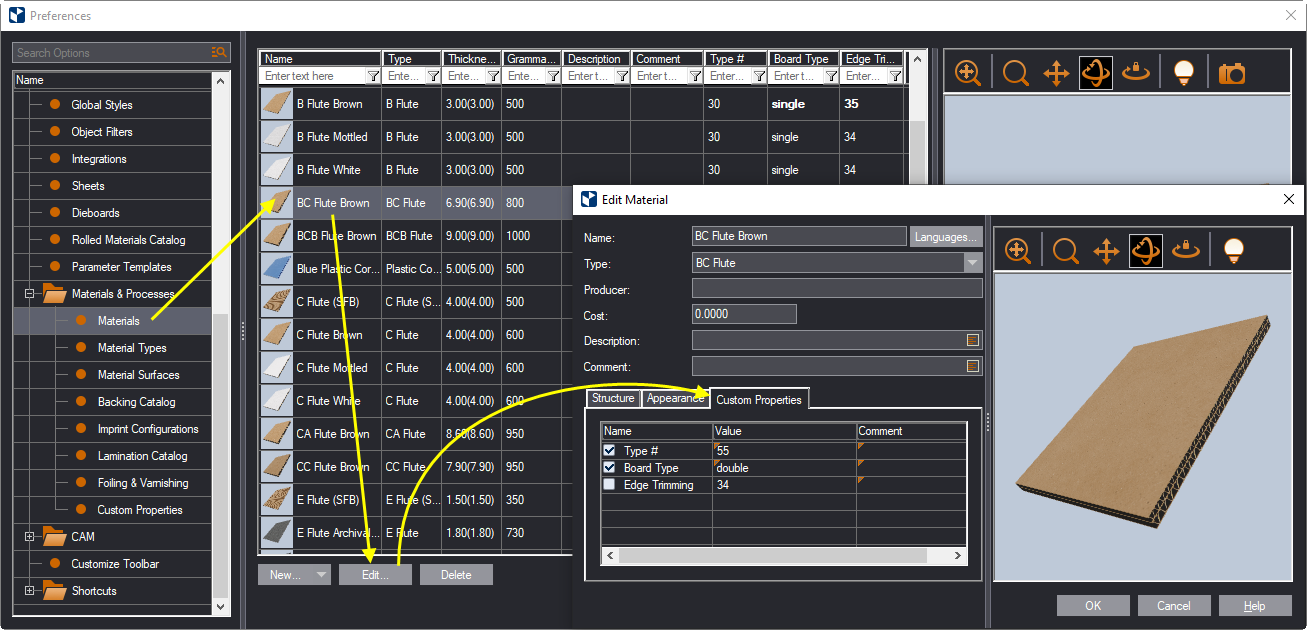The height and width of the screenshot is (630, 1307).
Task: Uncheck the Type # property checkbox
Action: (x=610, y=451)
